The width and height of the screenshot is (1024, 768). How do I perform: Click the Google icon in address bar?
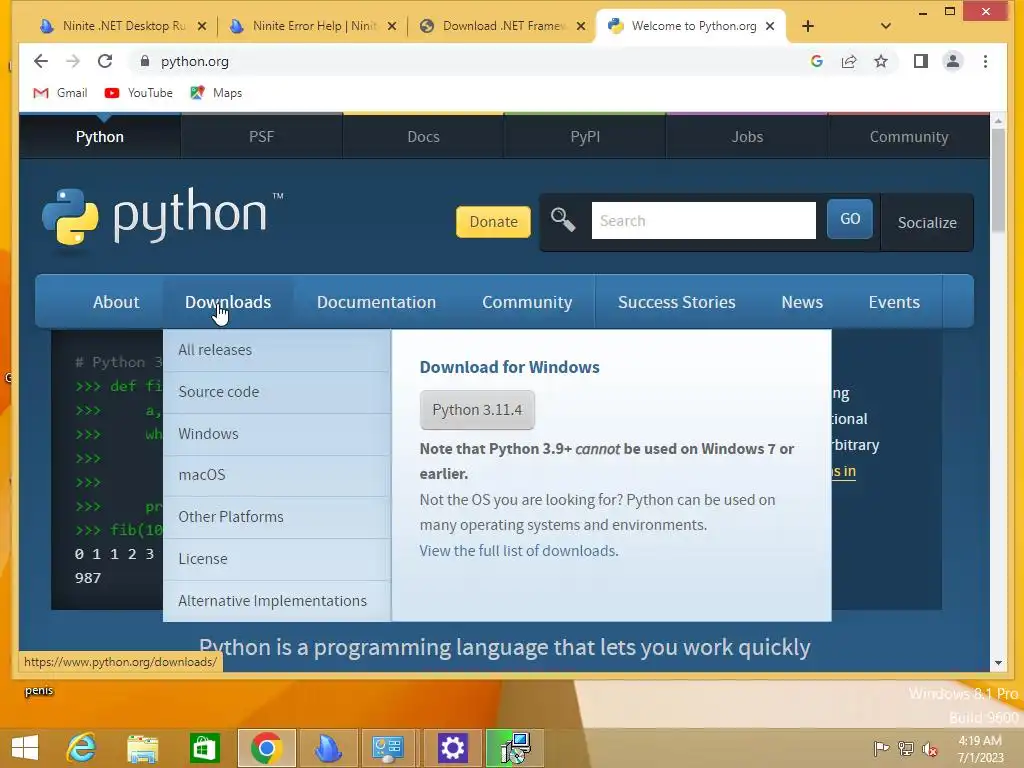pos(816,61)
